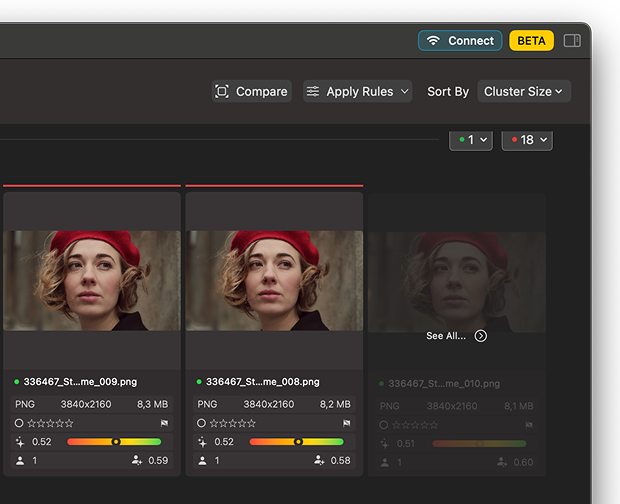Screen dimensions: 620x504
Task: Toggle the color label circle on 009.png
Action: [19, 423]
